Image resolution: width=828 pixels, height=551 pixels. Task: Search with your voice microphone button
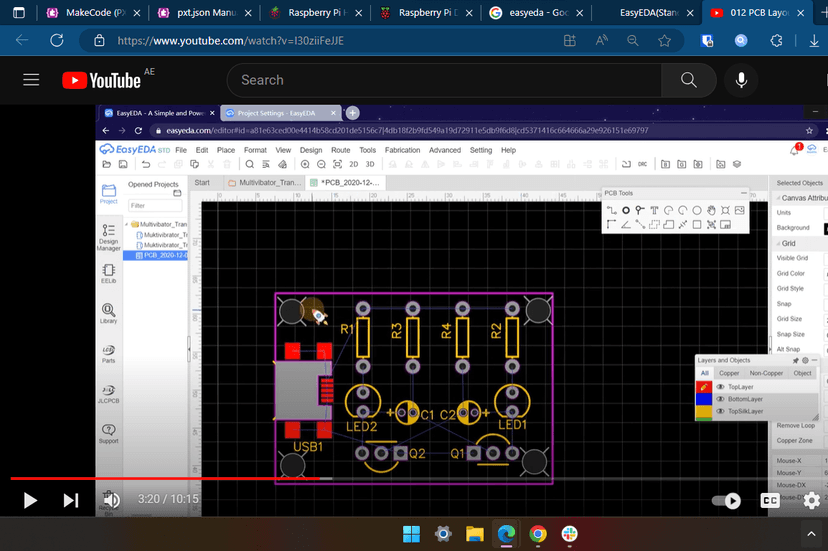741,80
